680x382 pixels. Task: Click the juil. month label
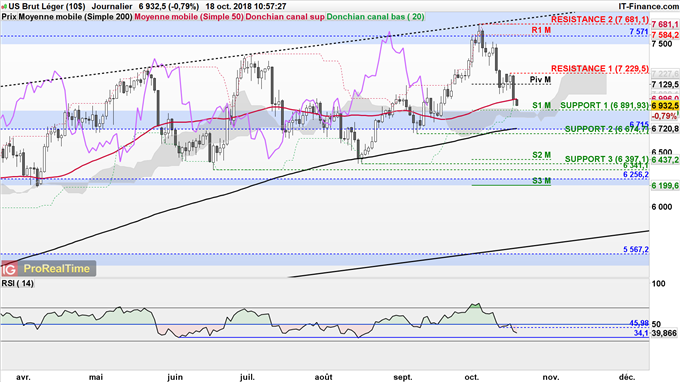click(x=247, y=377)
